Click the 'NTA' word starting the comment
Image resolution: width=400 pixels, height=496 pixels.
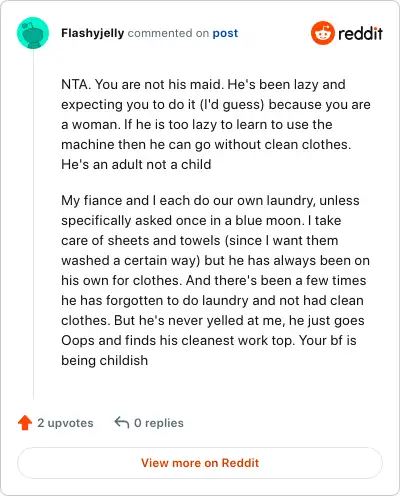74,84
